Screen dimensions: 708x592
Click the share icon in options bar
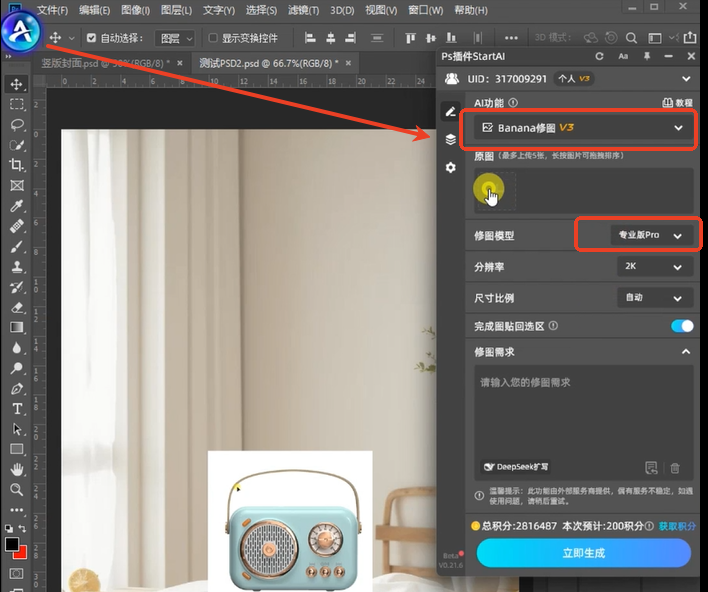(690, 37)
